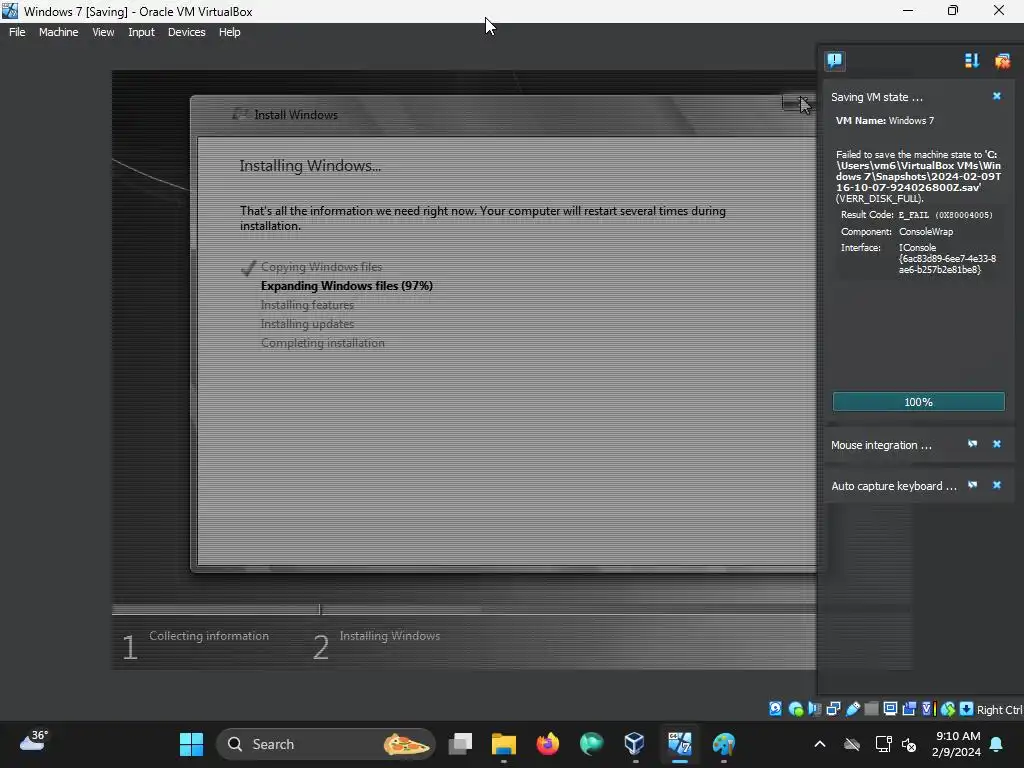Click the keyboard capture arrow status icon
The height and width of the screenshot is (768, 1024).
tap(967, 709)
